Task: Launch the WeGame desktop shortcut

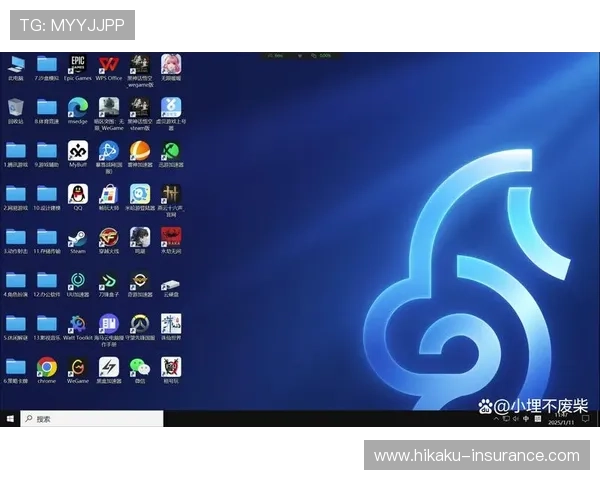Action: [77, 367]
